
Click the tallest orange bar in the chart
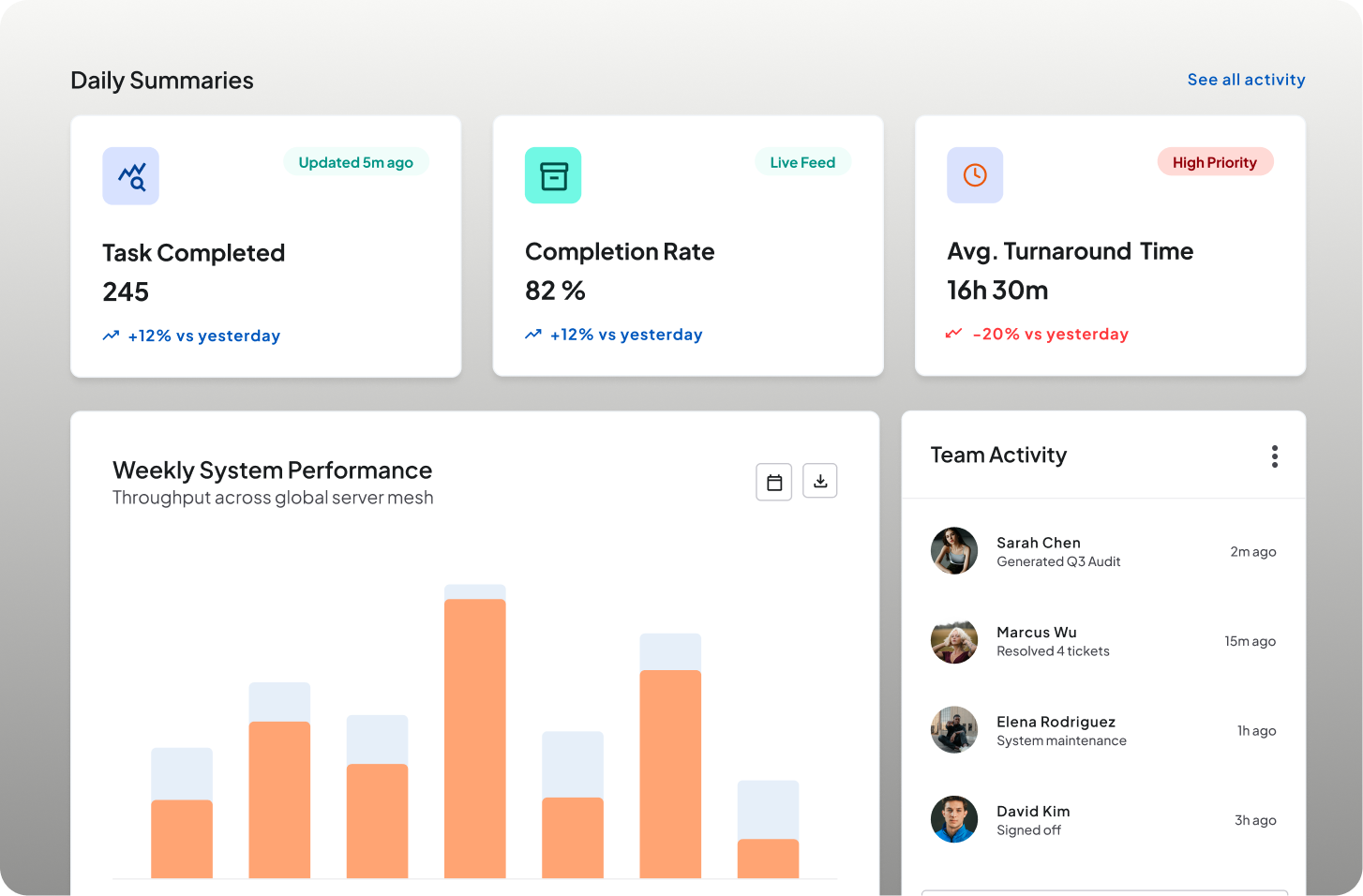click(x=475, y=739)
